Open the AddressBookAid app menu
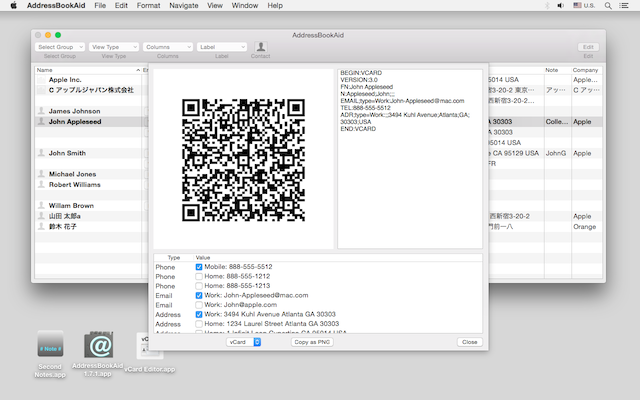The width and height of the screenshot is (640, 400). (56, 5)
